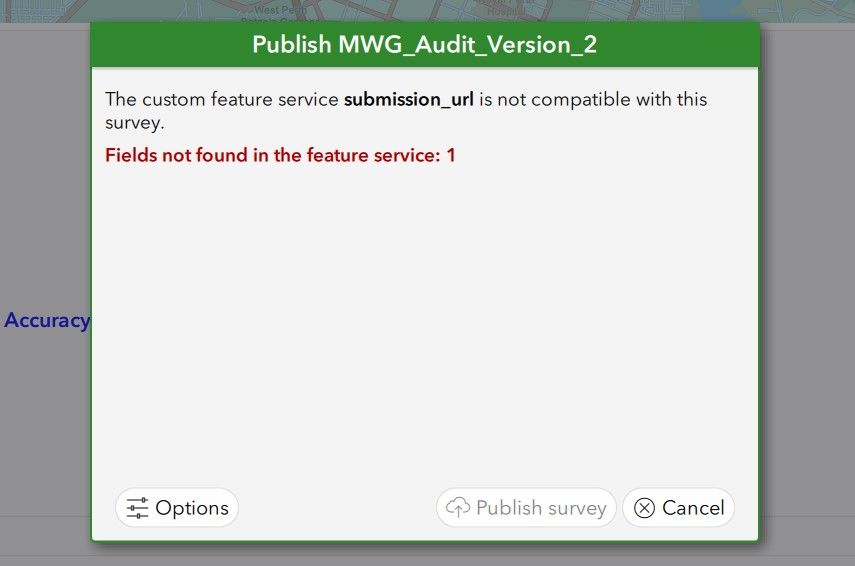
Task: Click the Accuracy label behind the dialog
Action: point(46,321)
